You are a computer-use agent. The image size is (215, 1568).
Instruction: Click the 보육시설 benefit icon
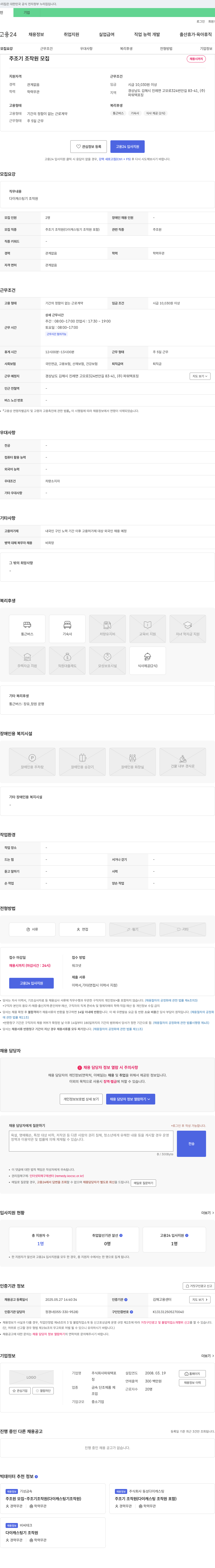coord(107,660)
